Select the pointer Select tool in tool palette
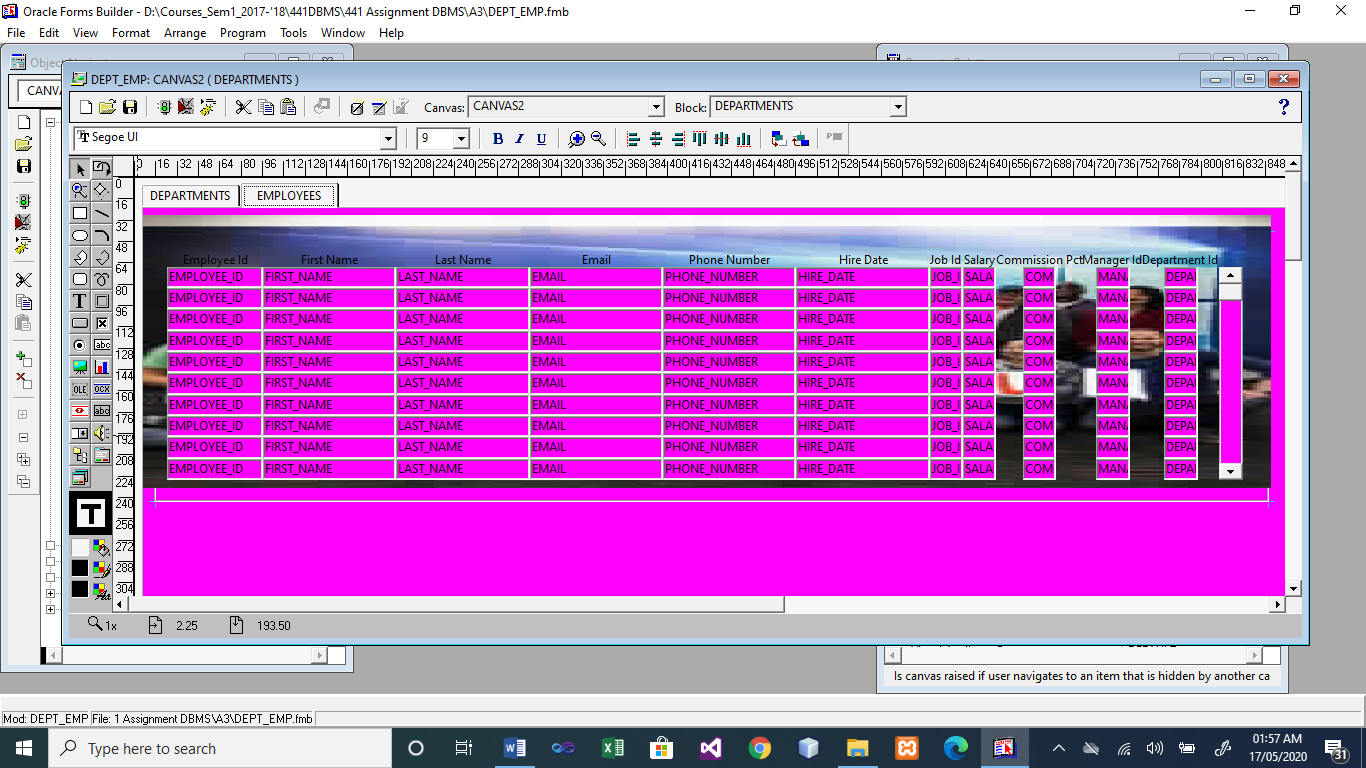Viewport: 1366px width, 768px height. coord(80,168)
